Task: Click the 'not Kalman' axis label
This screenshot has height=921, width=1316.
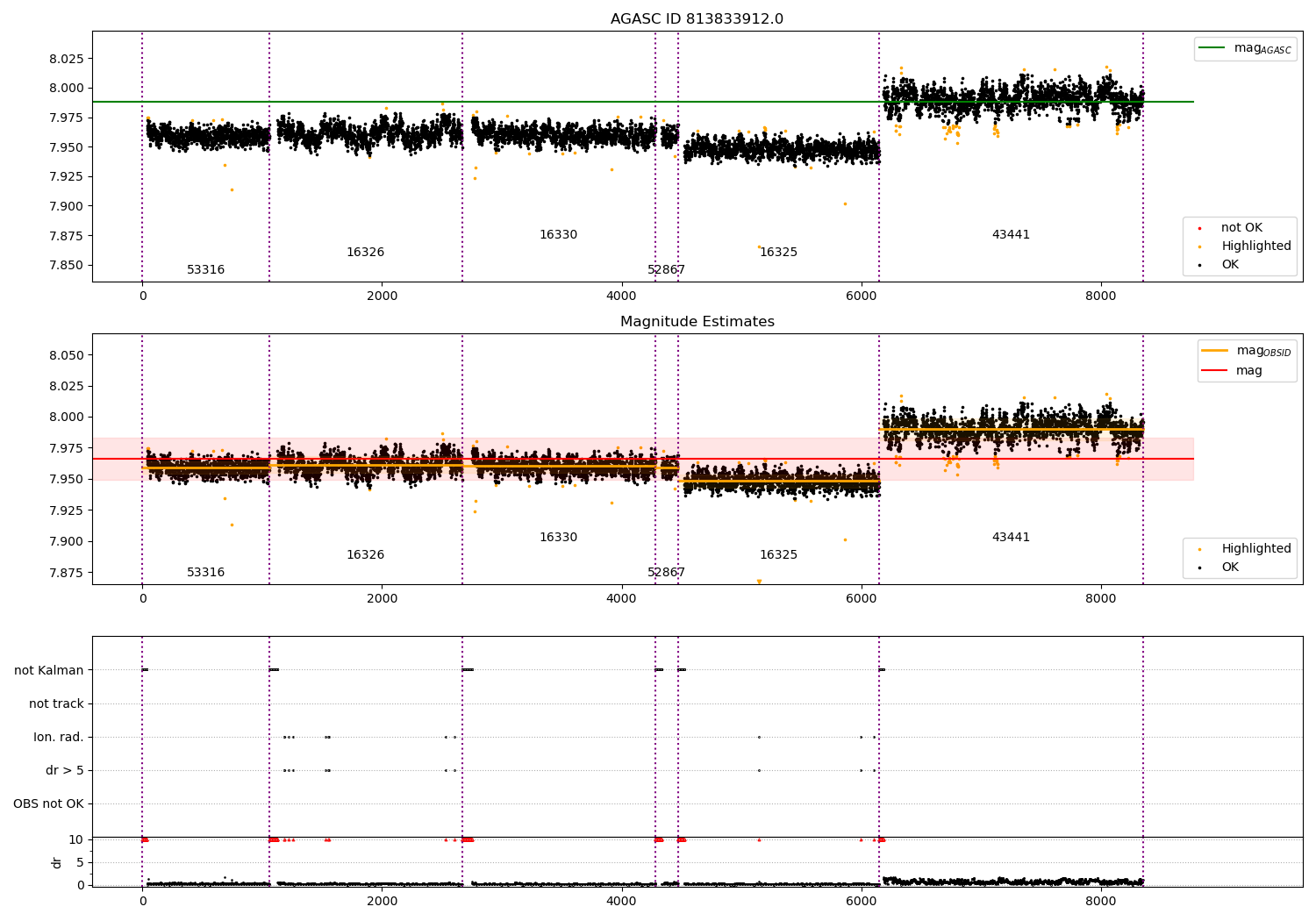Action: tap(49, 671)
